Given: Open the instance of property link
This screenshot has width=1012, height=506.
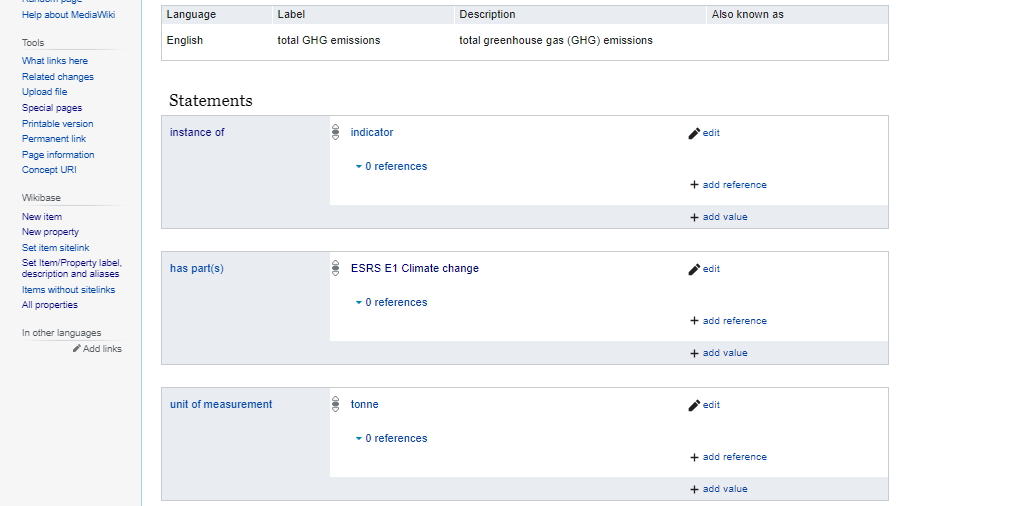Looking at the screenshot, I should tap(197, 132).
